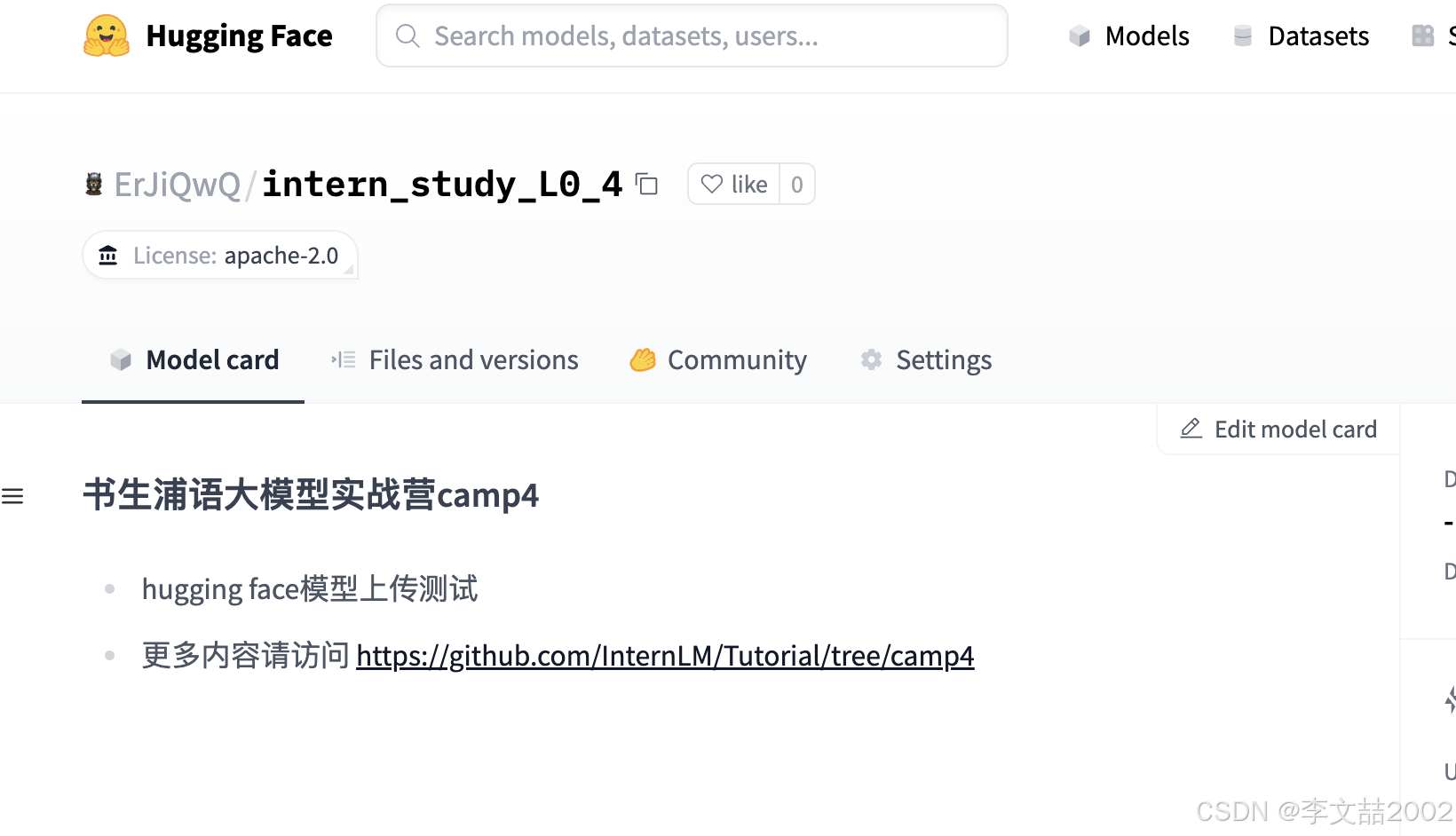Click the pencil icon beside Edit model card
The height and width of the screenshot is (836, 1456).
coord(1191,429)
